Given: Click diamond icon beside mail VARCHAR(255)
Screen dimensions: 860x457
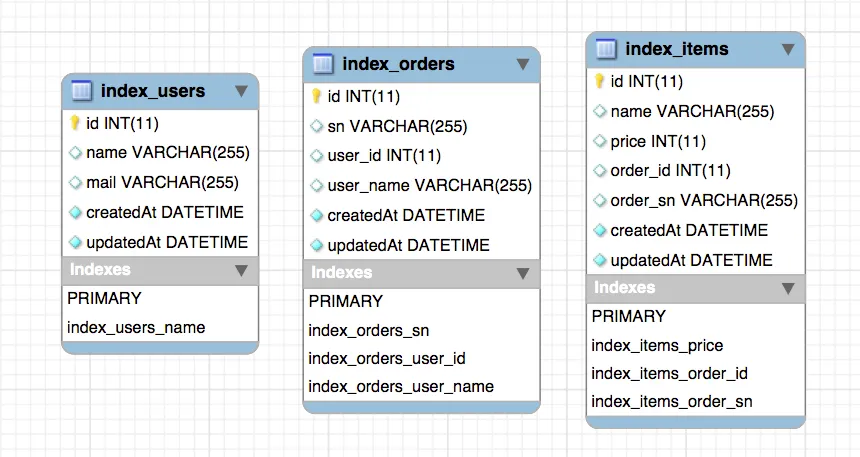Looking at the screenshot, I should [x=75, y=182].
